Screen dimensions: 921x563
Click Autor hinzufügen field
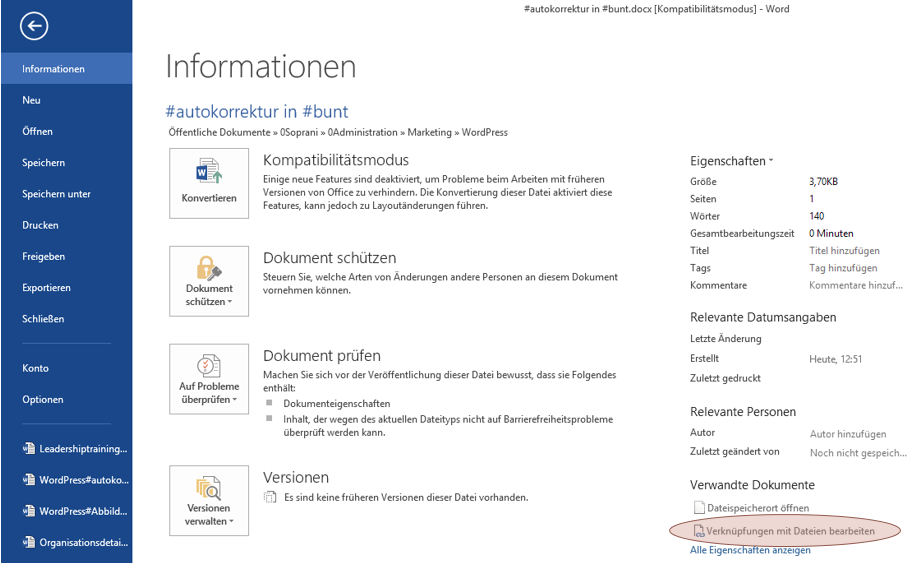848,434
